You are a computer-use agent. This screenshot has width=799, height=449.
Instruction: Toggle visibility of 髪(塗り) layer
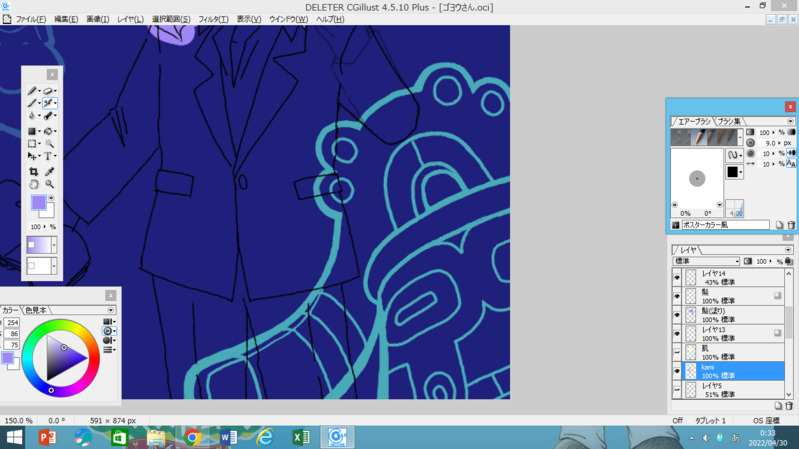click(x=677, y=315)
